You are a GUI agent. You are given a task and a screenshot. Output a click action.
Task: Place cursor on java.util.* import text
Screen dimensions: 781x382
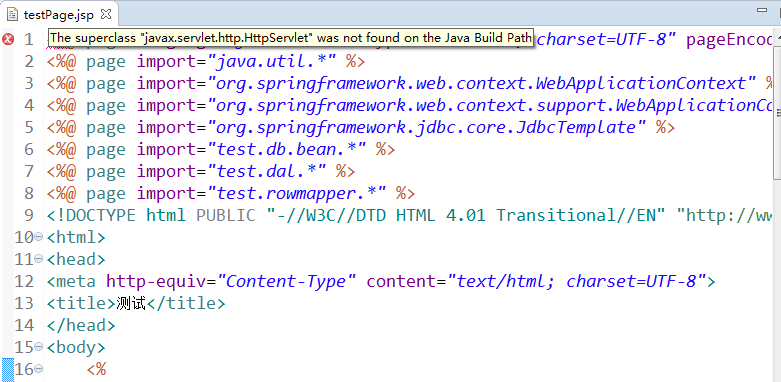pos(271,62)
